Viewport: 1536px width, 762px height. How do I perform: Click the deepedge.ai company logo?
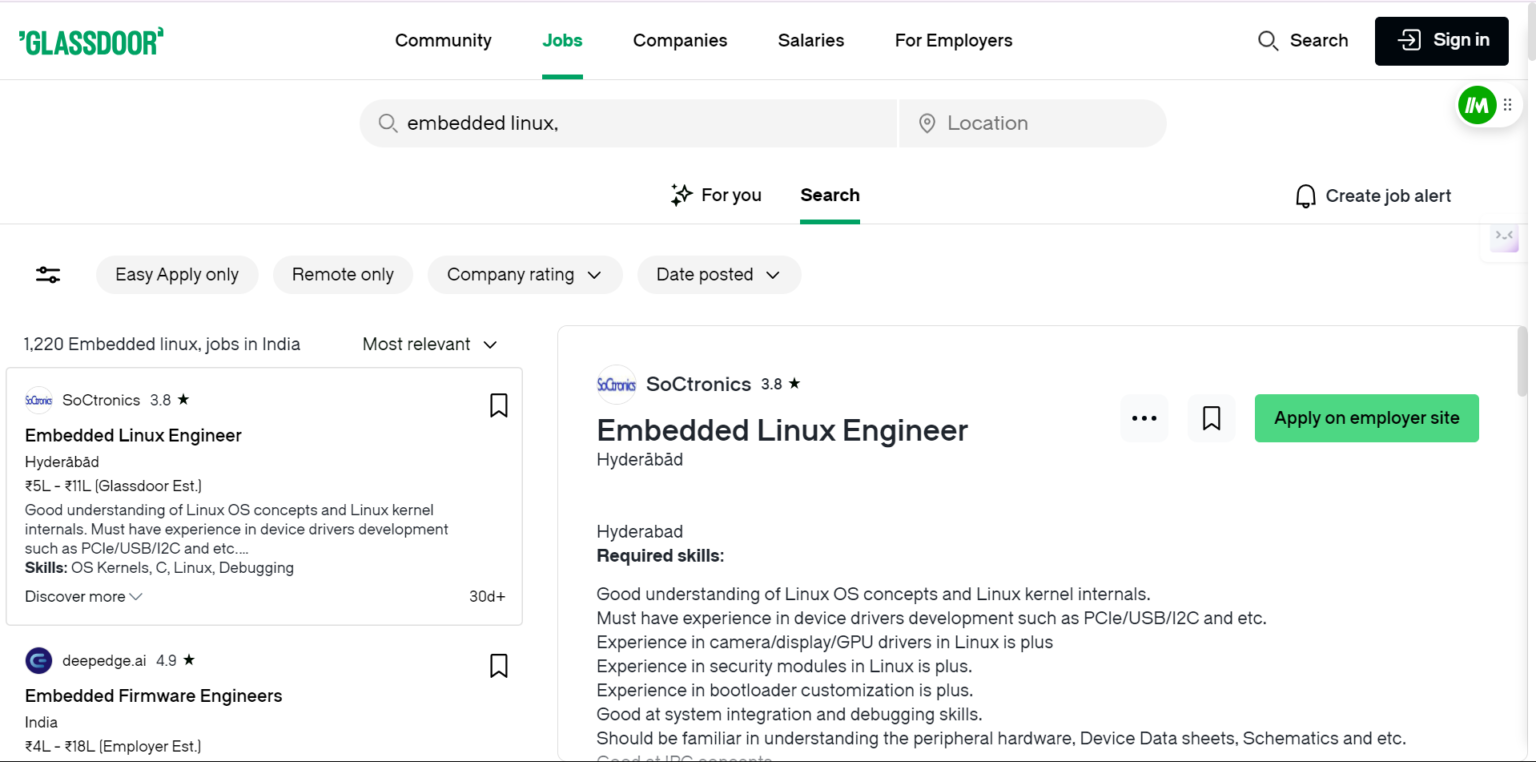[x=38, y=660]
